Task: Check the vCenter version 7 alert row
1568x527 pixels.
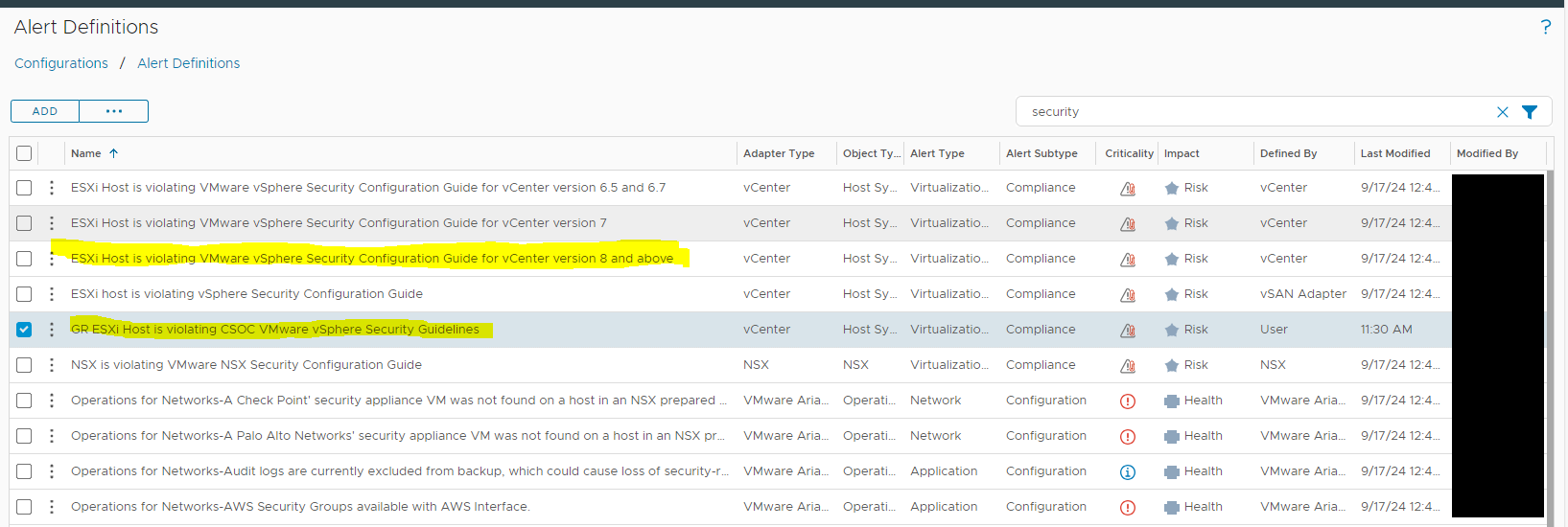Action: [24, 223]
